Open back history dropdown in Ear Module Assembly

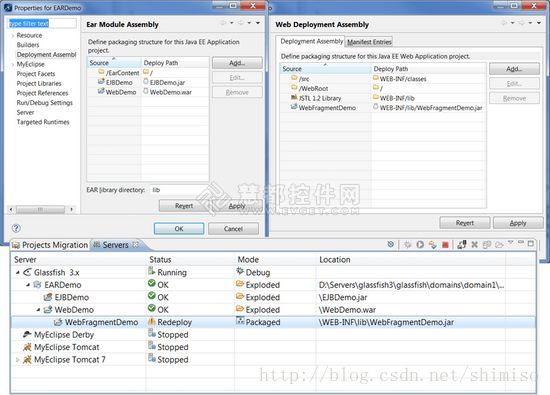[232, 23]
